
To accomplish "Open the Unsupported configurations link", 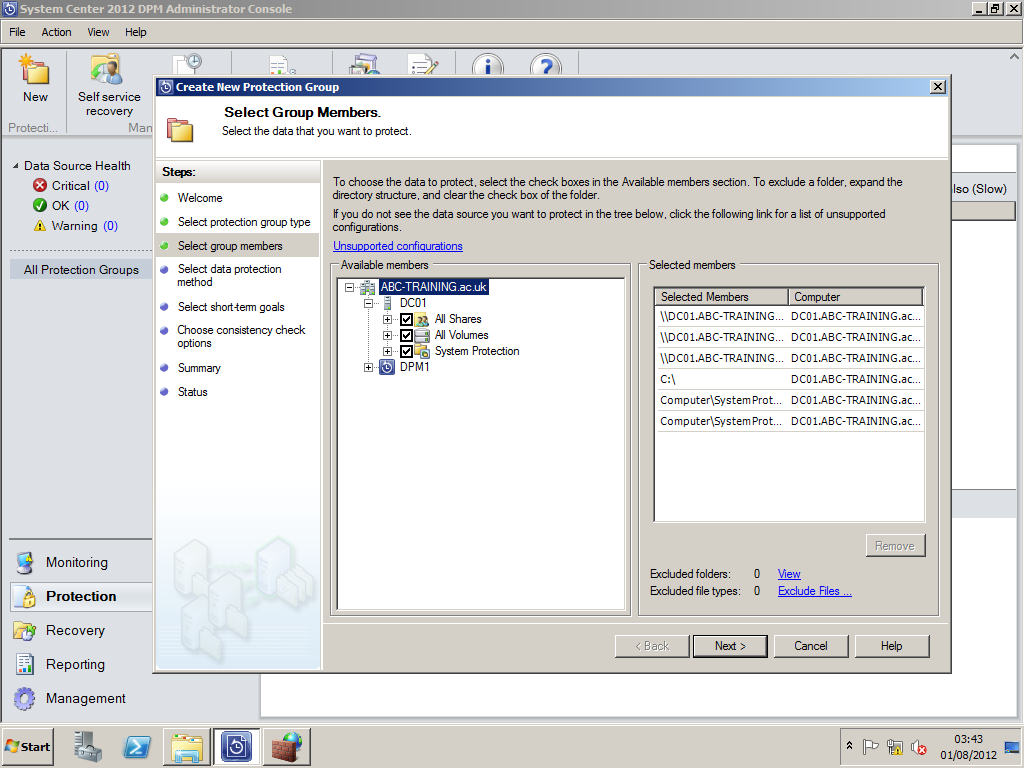I will tap(398, 246).
